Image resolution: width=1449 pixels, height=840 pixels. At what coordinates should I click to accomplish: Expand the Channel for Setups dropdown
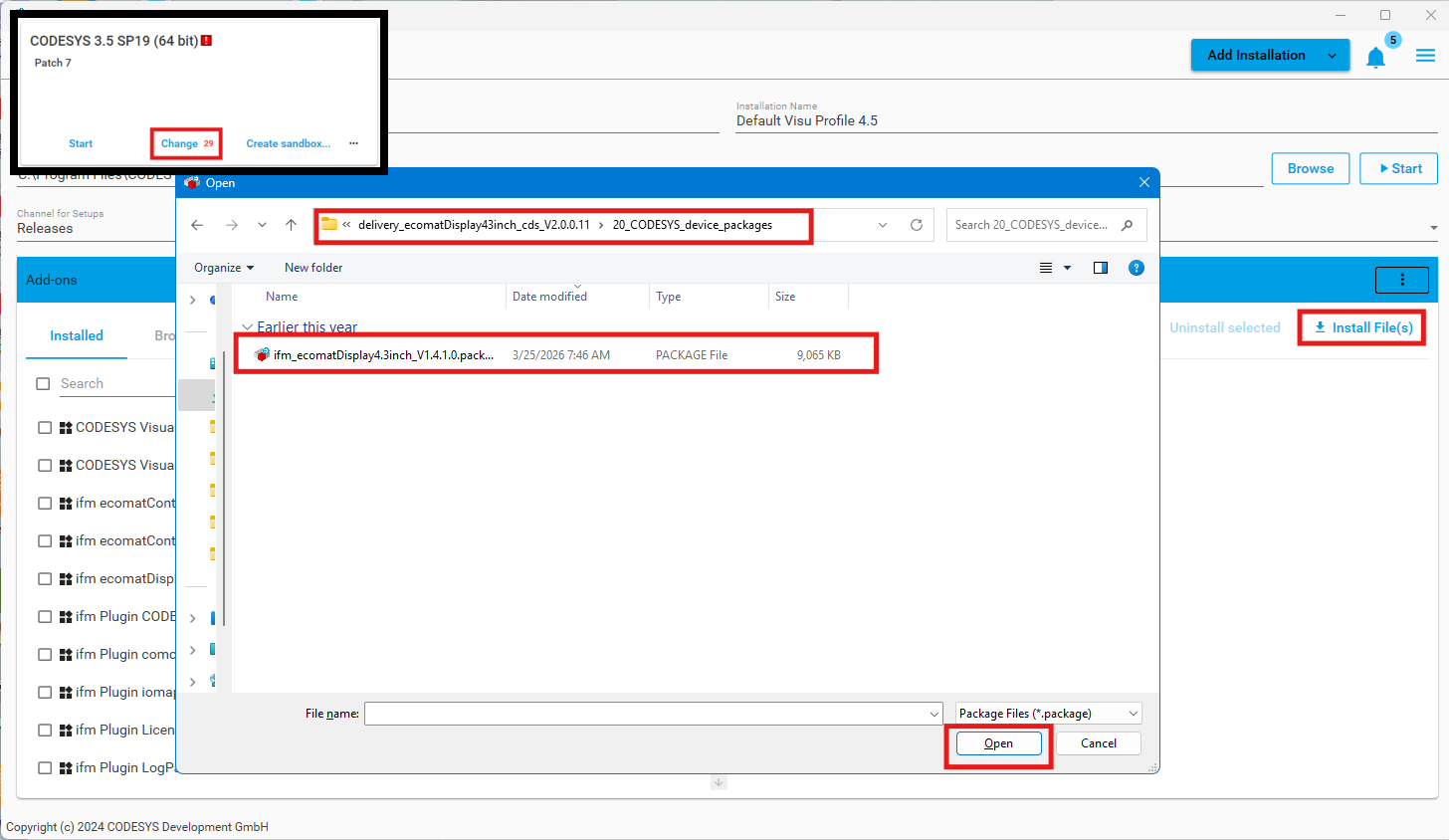[x=1433, y=228]
